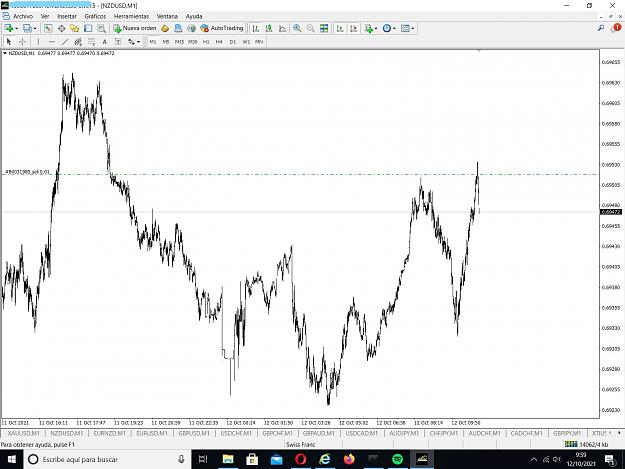Open the Navigator star folder icon
Viewport: 625px width, 469px height.
point(75,28)
